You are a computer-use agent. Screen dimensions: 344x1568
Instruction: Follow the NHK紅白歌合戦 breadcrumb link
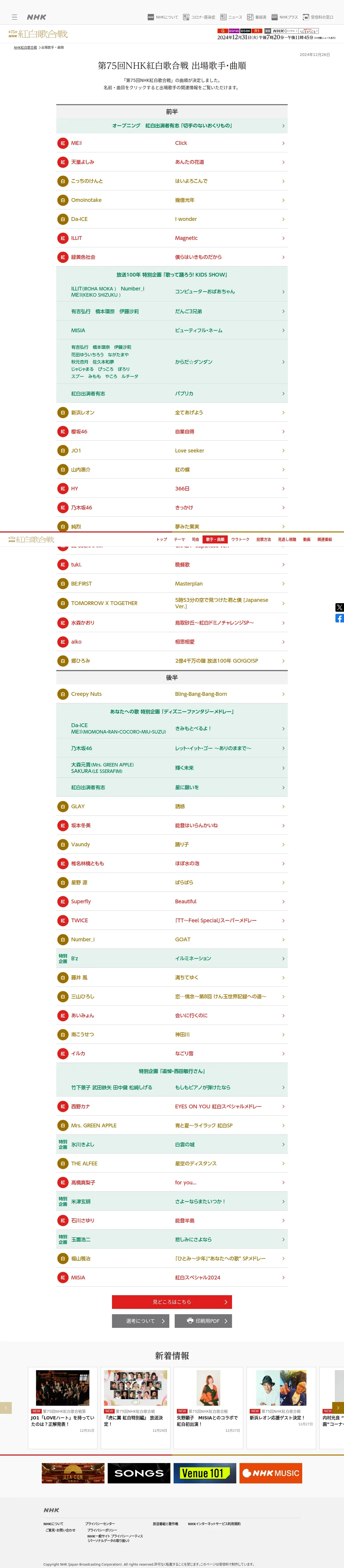[25, 47]
